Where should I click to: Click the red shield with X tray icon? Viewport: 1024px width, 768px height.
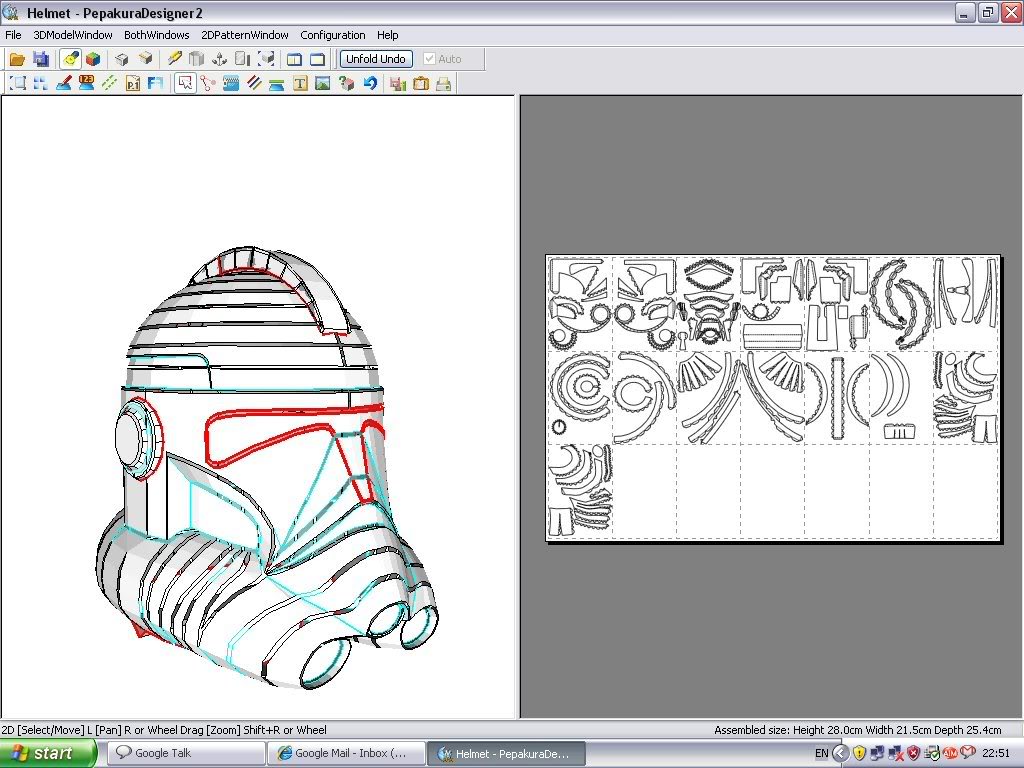tap(914, 754)
